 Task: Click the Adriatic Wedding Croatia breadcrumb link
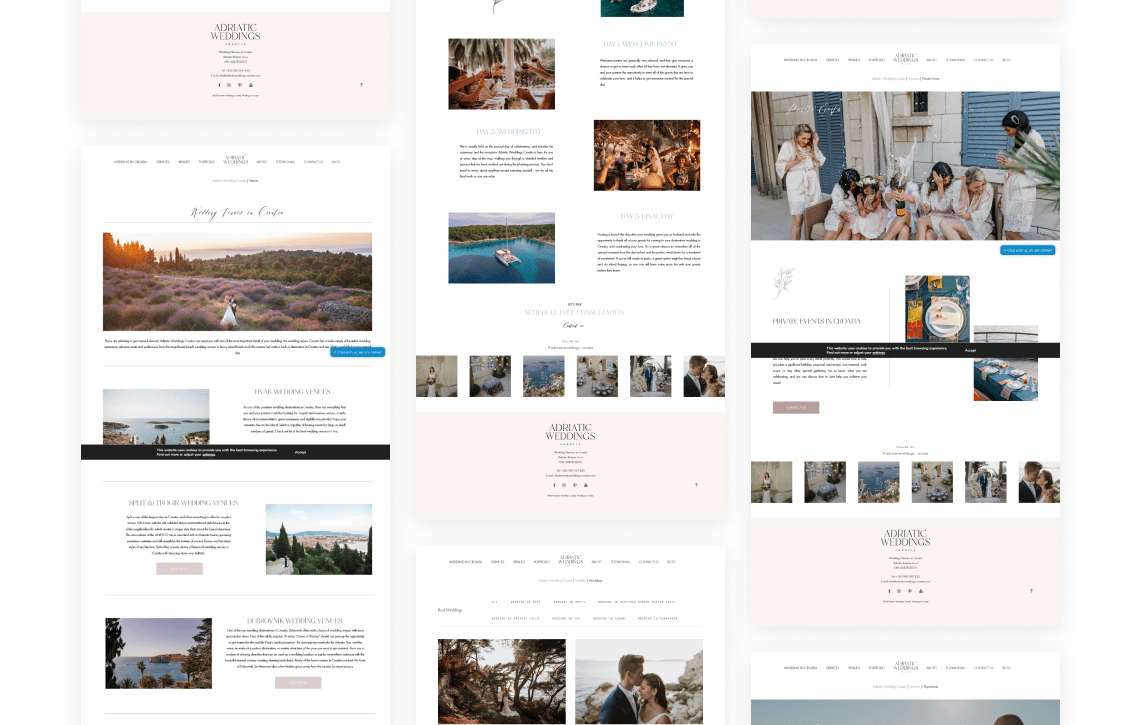coord(228,180)
